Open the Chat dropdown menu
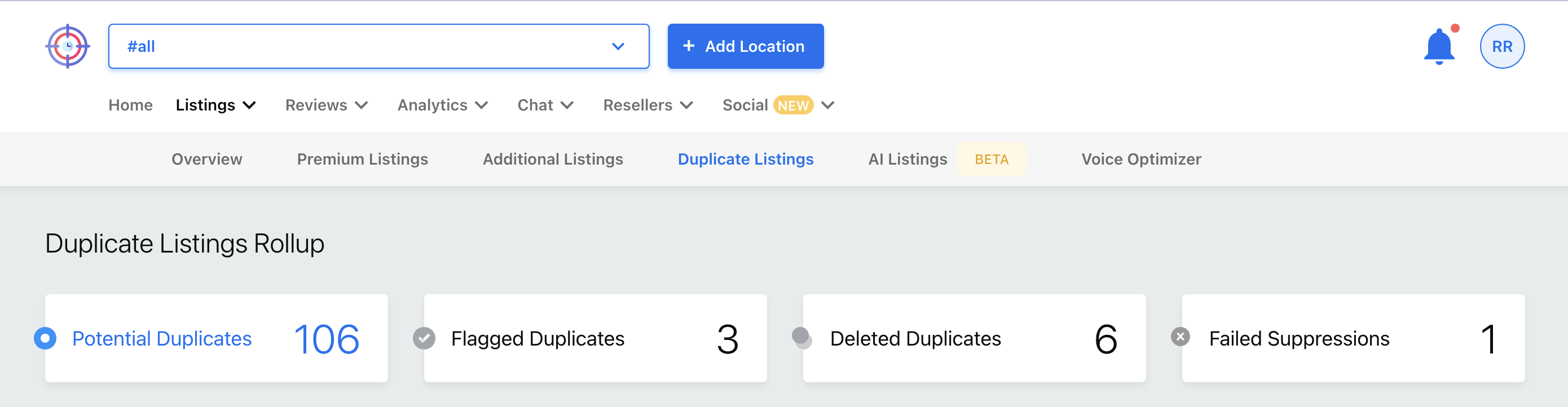The image size is (1568, 407). click(545, 105)
